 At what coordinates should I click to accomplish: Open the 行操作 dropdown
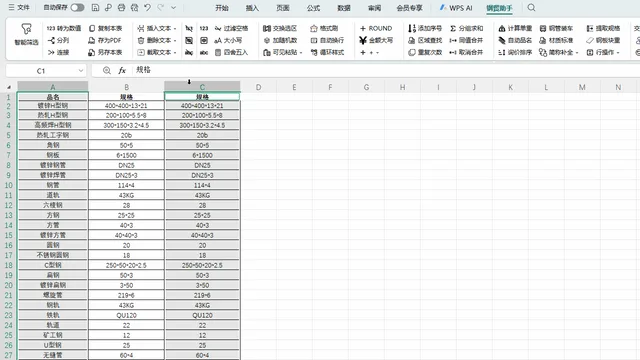(618, 53)
